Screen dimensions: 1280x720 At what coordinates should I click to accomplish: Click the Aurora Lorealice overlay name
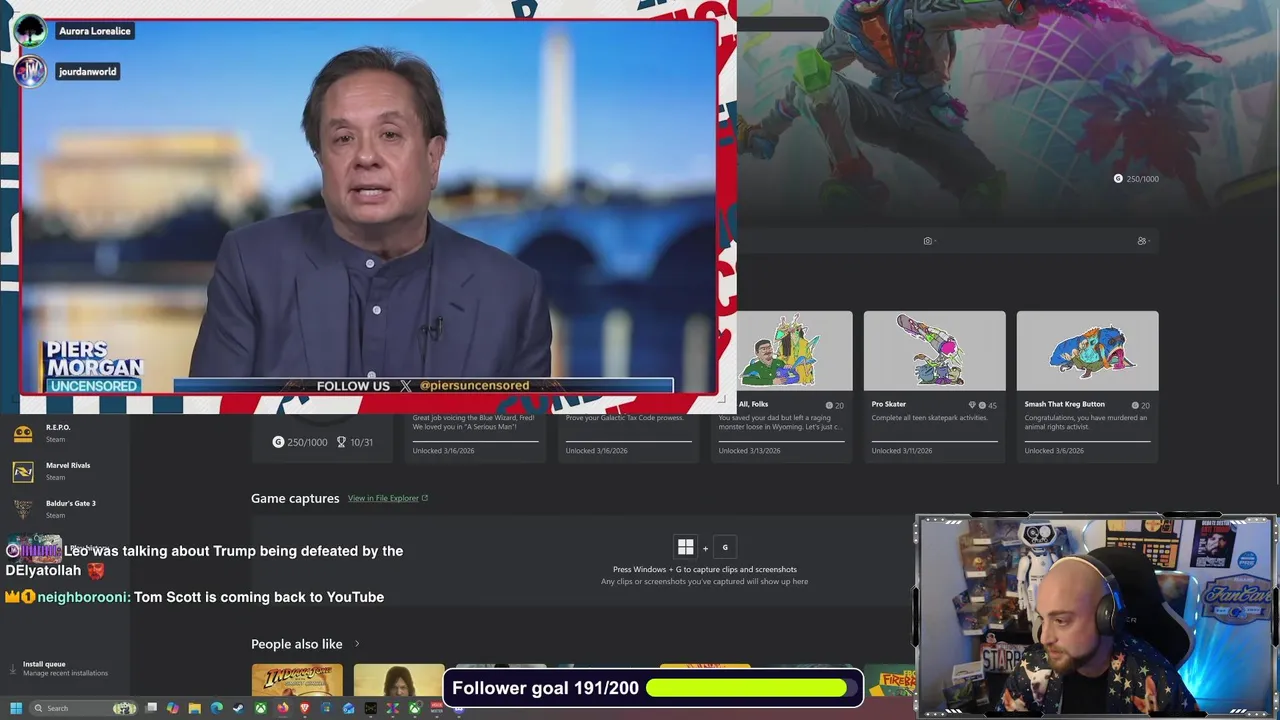click(95, 31)
